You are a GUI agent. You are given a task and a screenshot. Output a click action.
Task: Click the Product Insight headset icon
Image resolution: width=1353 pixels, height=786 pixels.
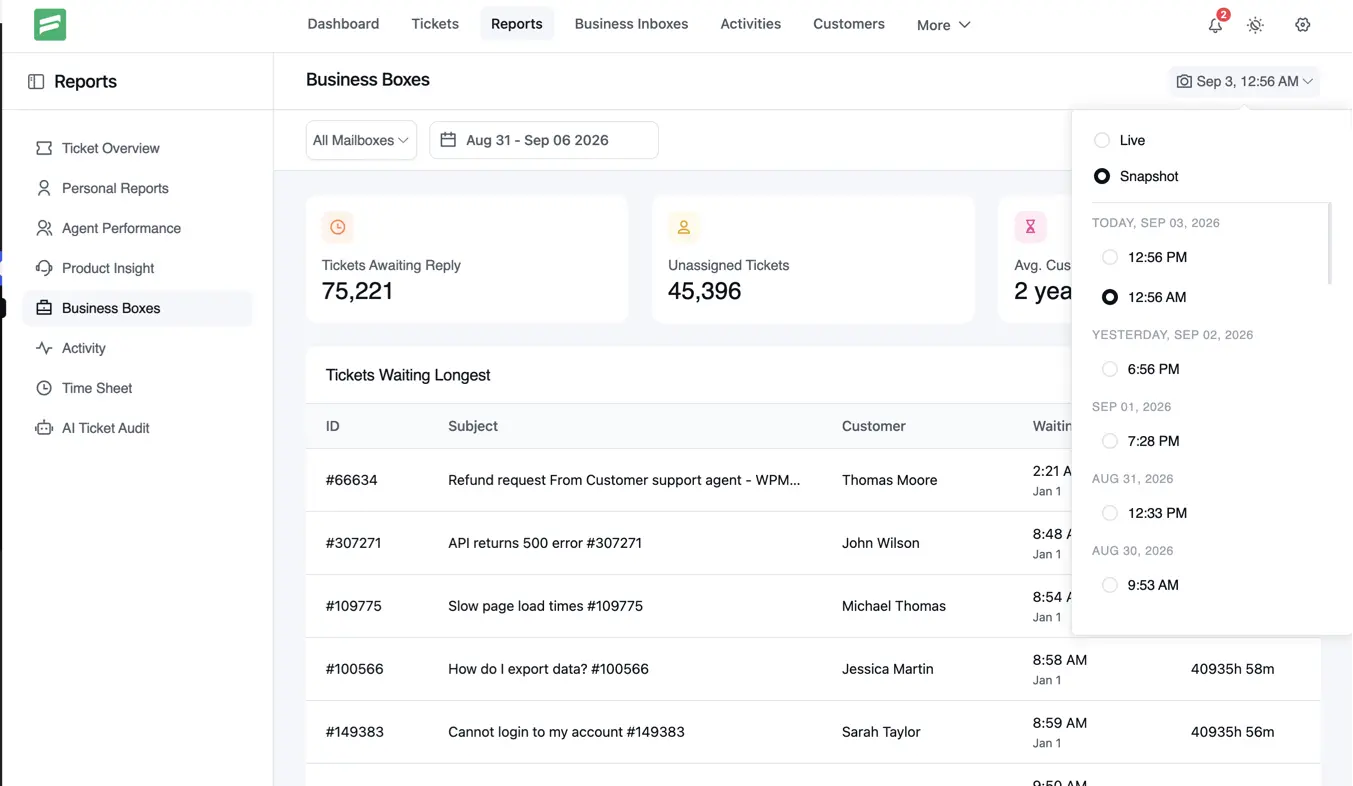click(44, 268)
